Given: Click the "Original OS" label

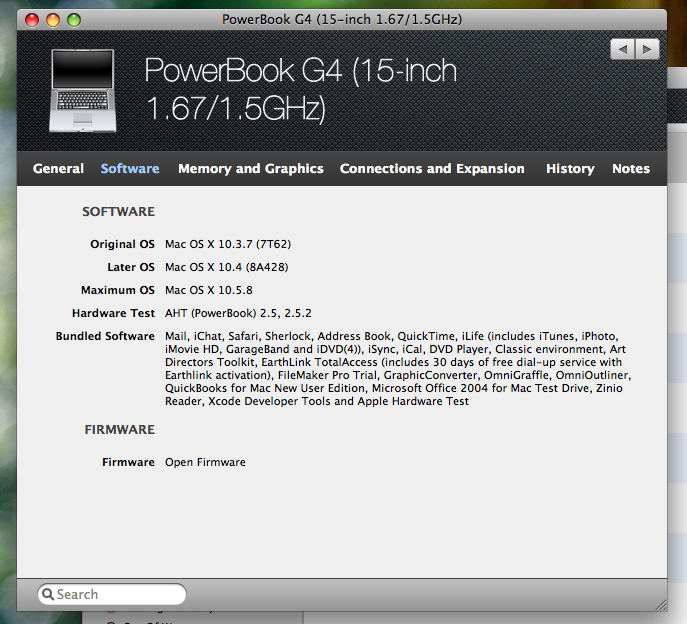Looking at the screenshot, I should point(122,244).
